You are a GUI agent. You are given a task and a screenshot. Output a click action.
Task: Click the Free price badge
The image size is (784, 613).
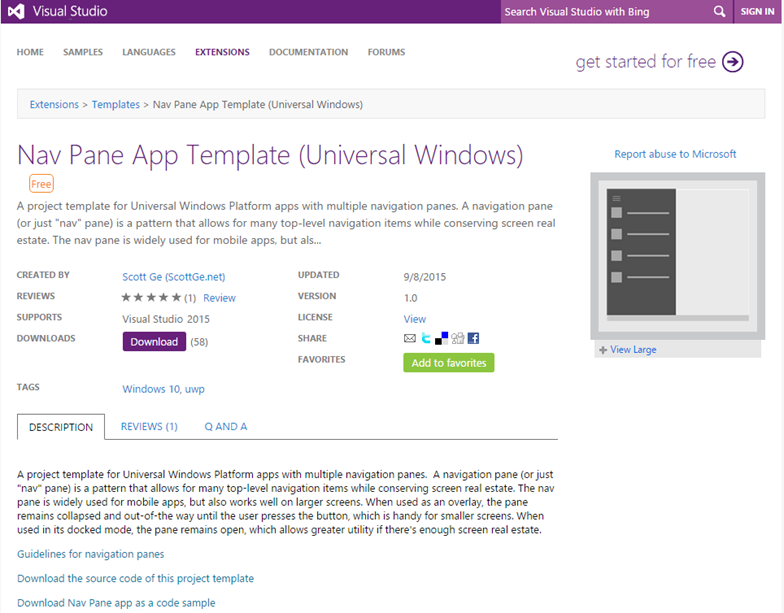coord(41,184)
